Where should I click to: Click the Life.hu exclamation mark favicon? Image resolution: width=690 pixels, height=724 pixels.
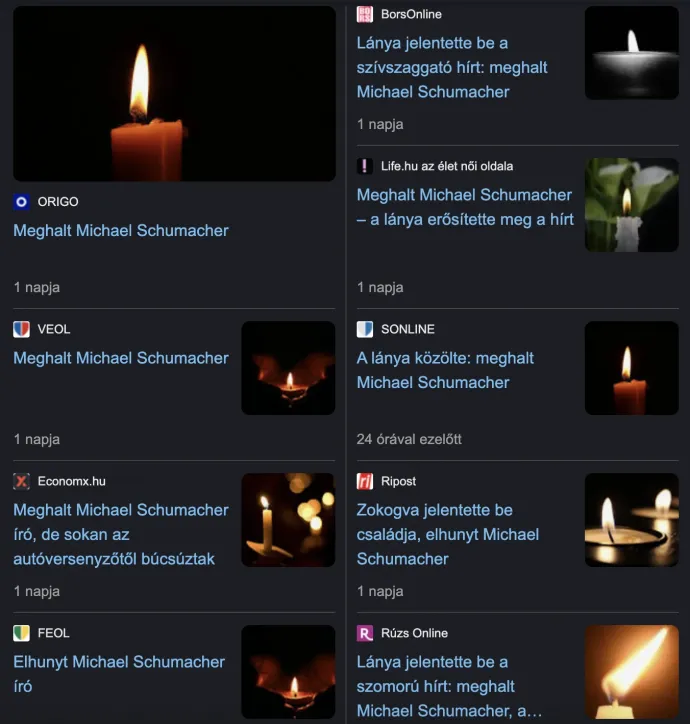tap(365, 166)
